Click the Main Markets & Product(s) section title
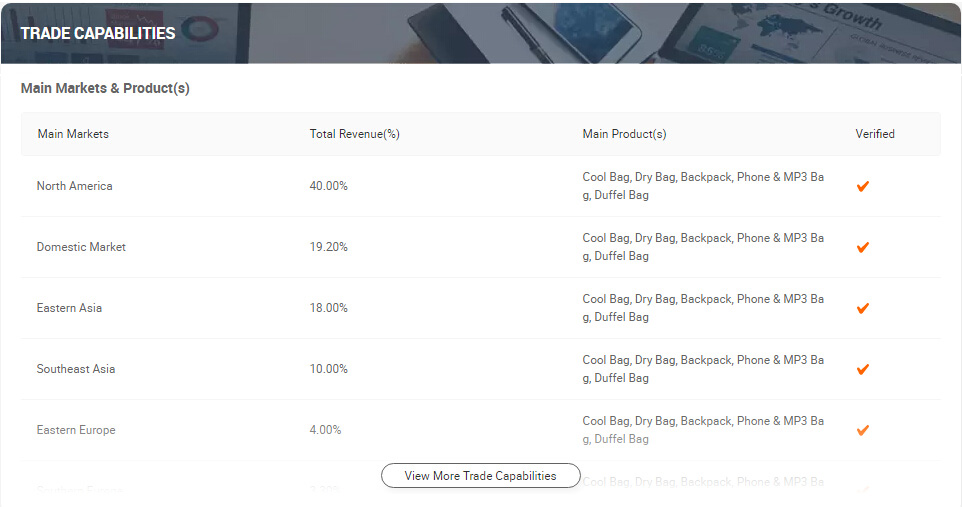The image size is (962, 507). pyautogui.click(x=105, y=88)
